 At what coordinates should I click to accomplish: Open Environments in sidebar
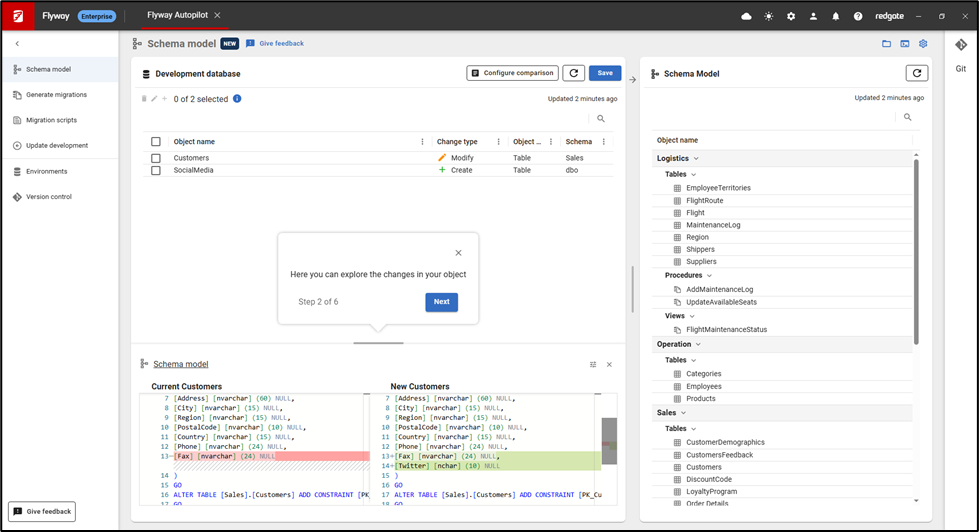(x=60, y=171)
